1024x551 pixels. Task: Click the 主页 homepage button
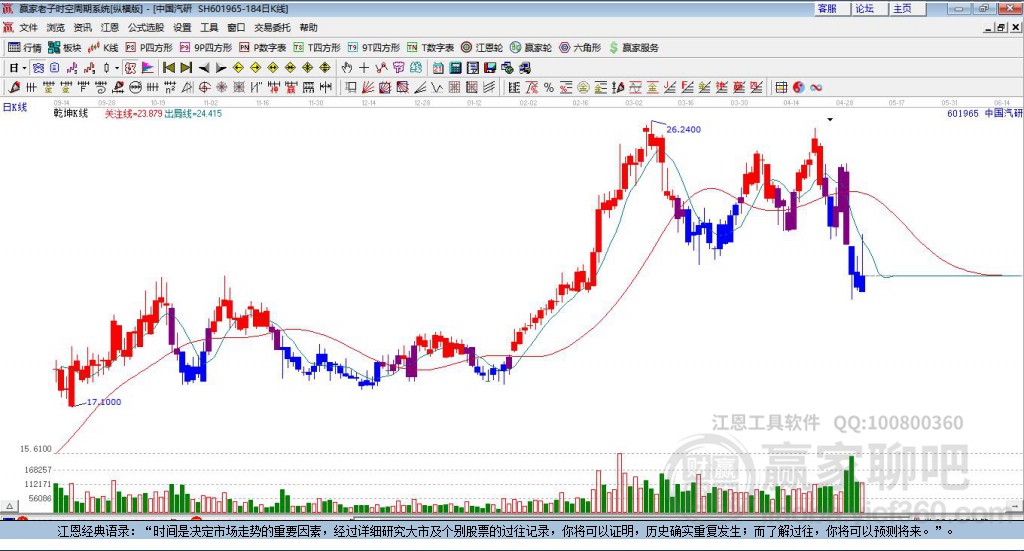pyautogui.click(x=908, y=8)
